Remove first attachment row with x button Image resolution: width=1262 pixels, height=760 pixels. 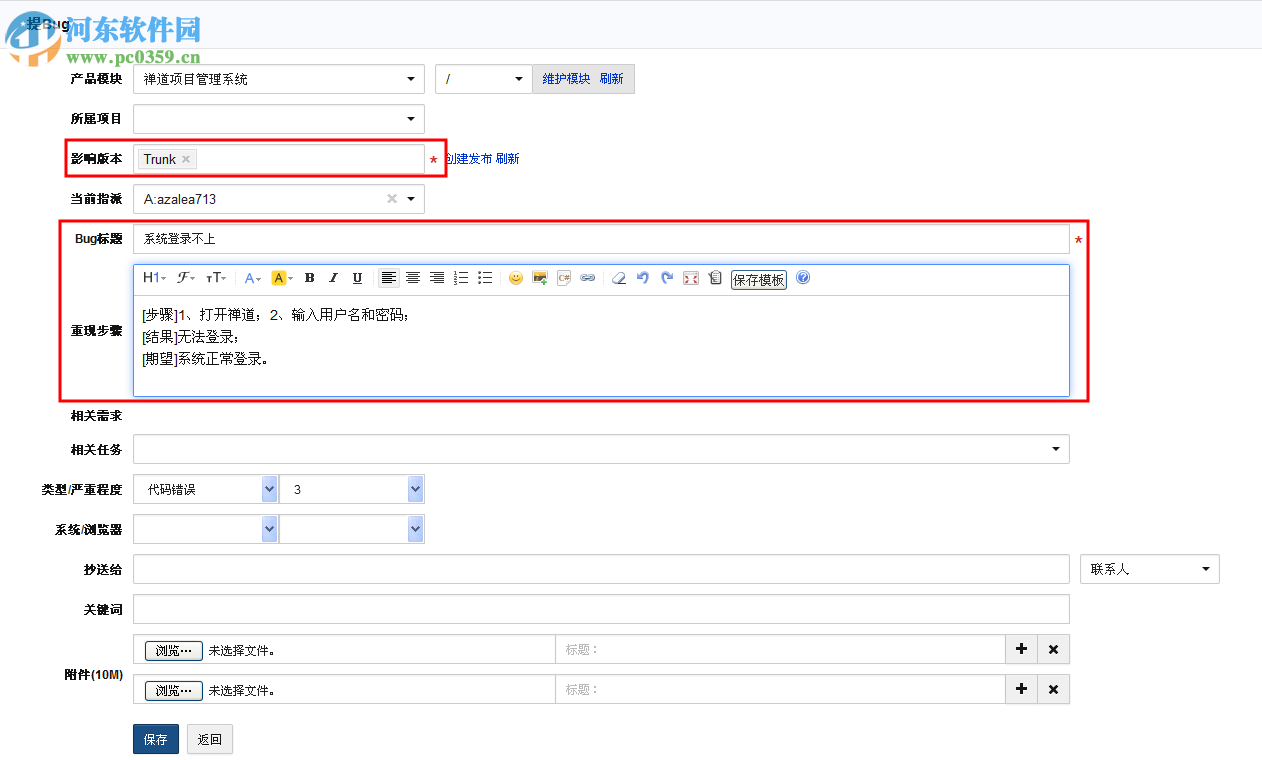(1054, 649)
